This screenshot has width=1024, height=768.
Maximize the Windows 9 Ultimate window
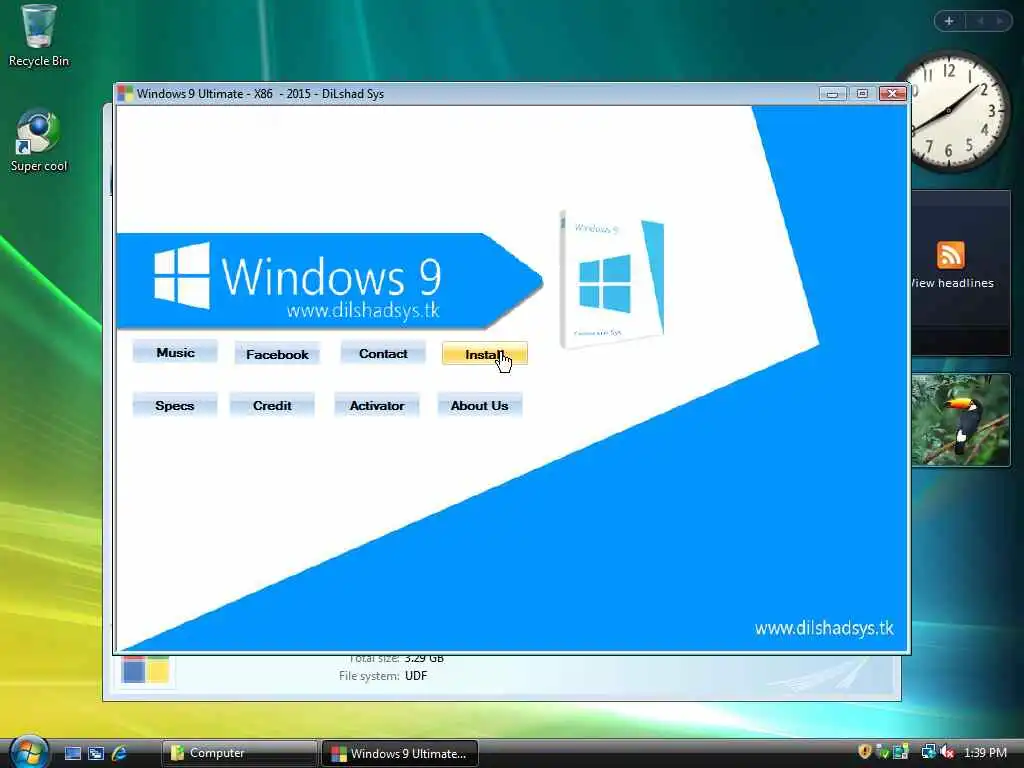(862, 93)
